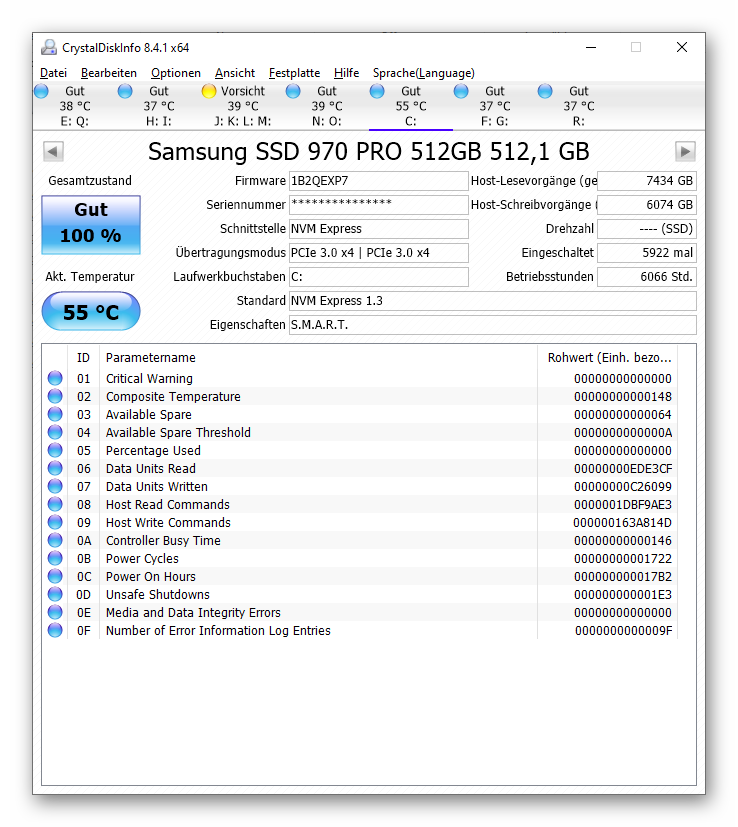Click raw value 00000000EDE3CF
The image size is (738, 827).
tap(623, 469)
